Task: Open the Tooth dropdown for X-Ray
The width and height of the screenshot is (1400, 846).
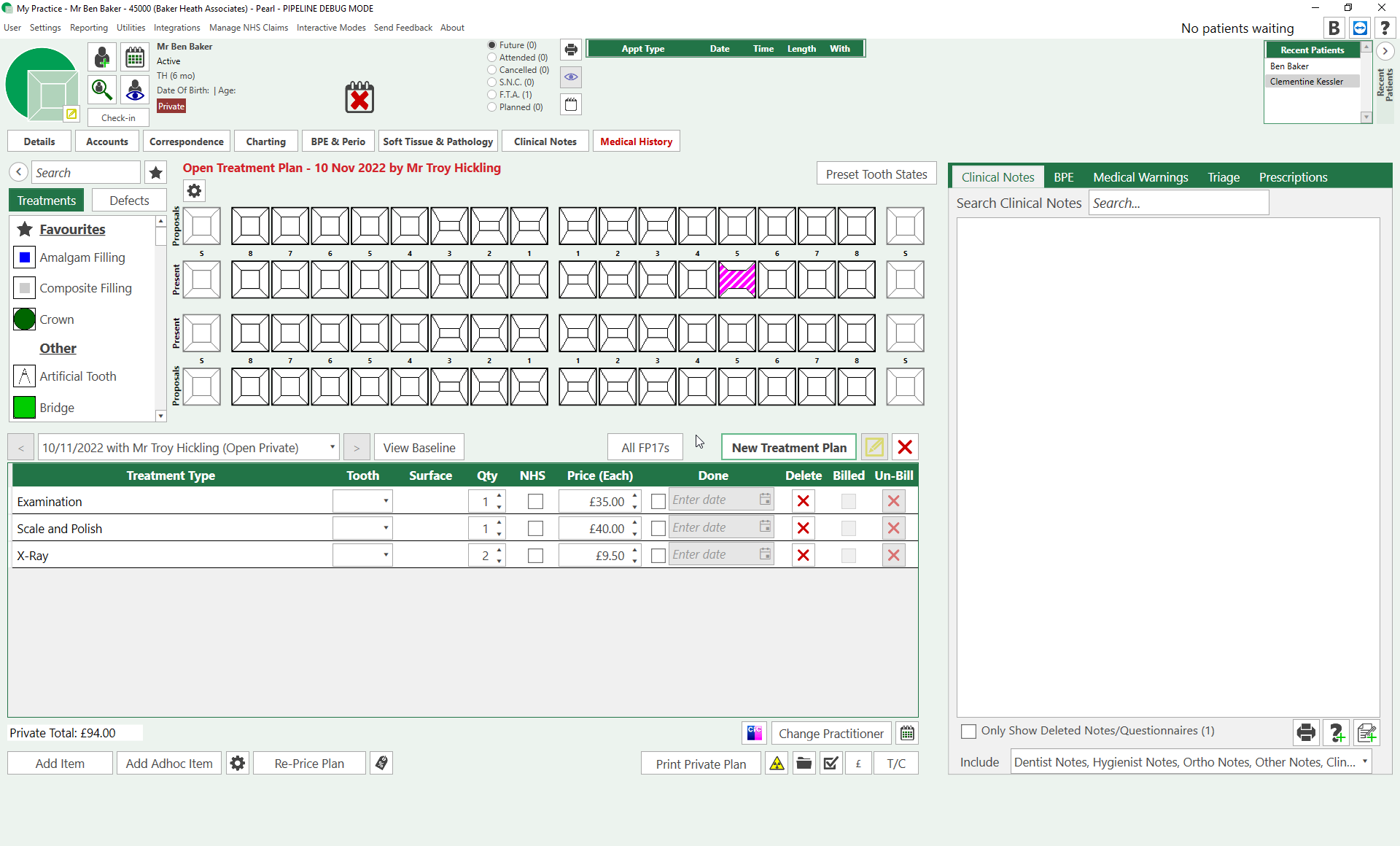Action: point(385,556)
